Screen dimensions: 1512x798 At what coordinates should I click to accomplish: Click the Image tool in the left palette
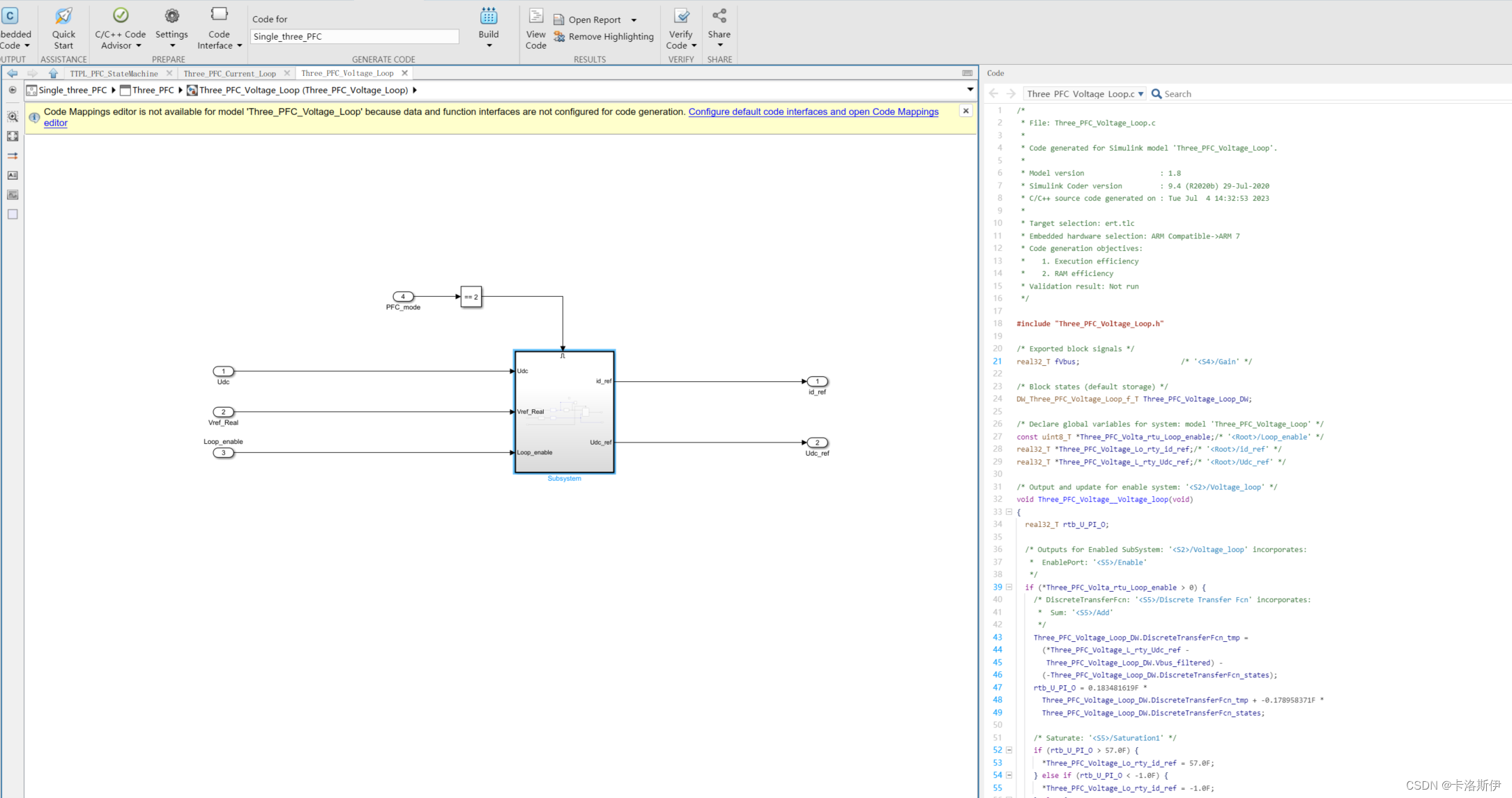13,195
